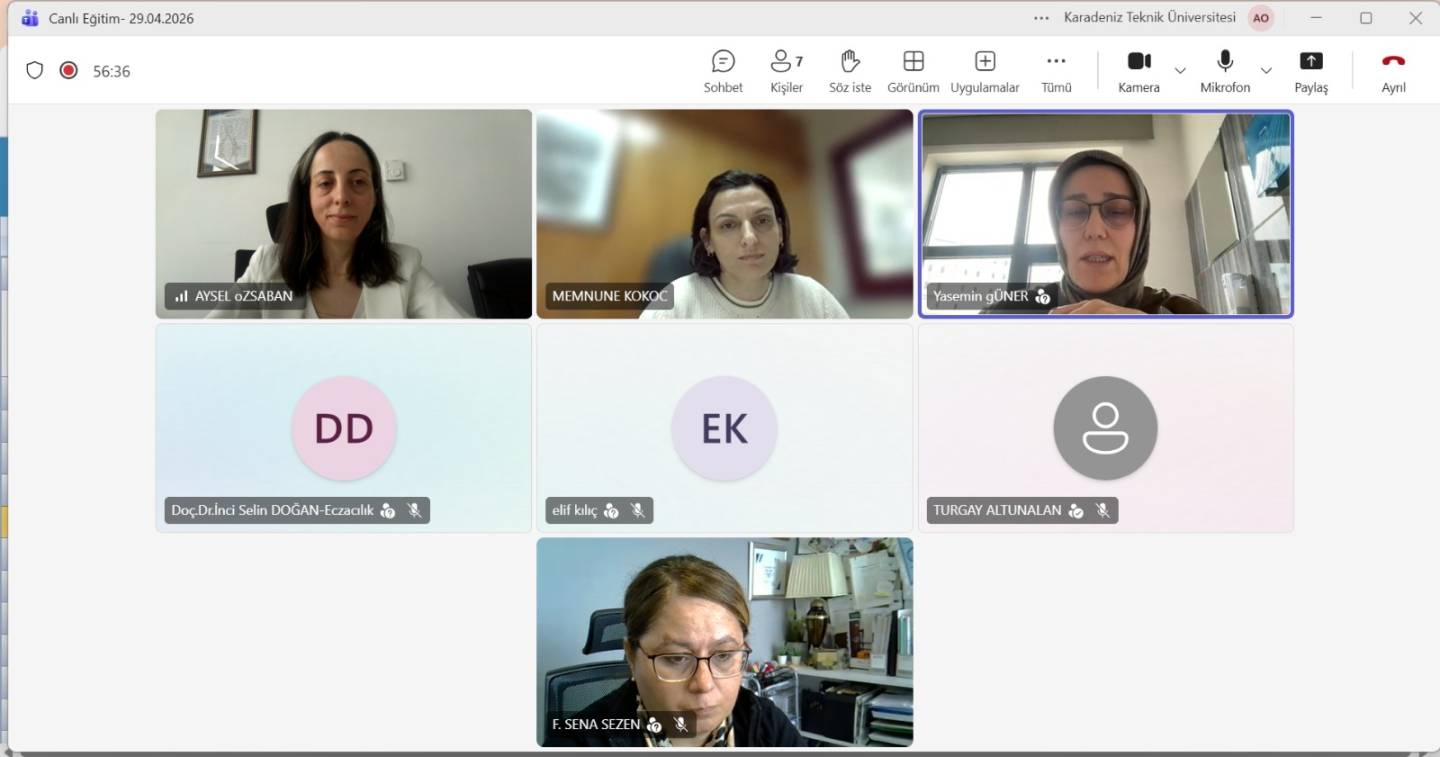The width and height of the screenshot is (1440, 757).
Task: Open the Tümü more options menu
Action: point(1056,72)
